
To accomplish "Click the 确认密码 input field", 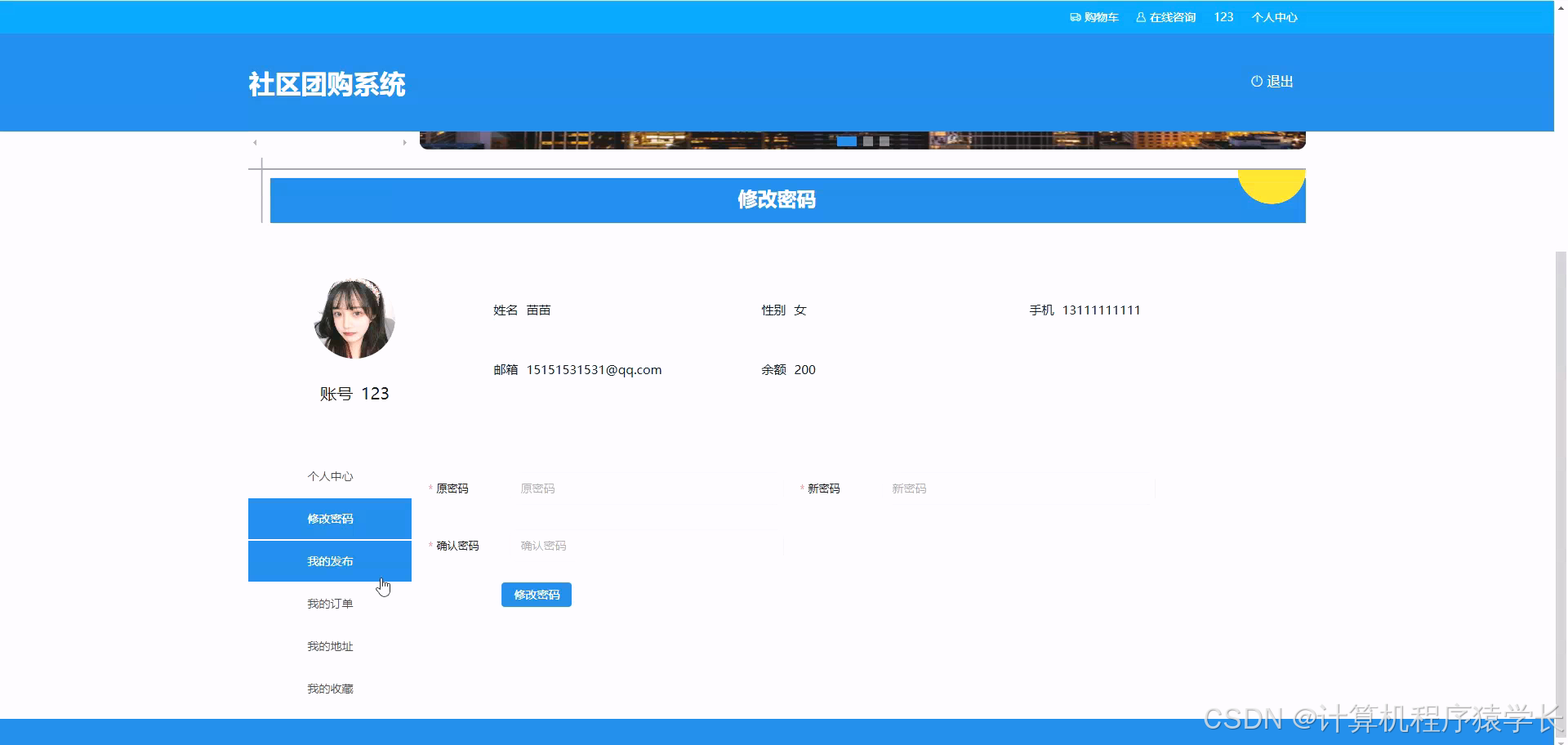I will pyautogui.click(x=645, y=545).
